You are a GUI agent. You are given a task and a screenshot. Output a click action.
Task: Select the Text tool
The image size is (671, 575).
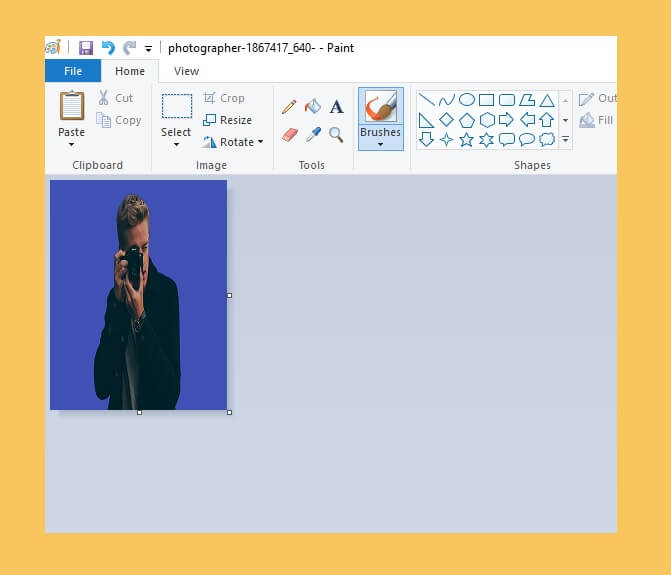[x=336, y=107]
